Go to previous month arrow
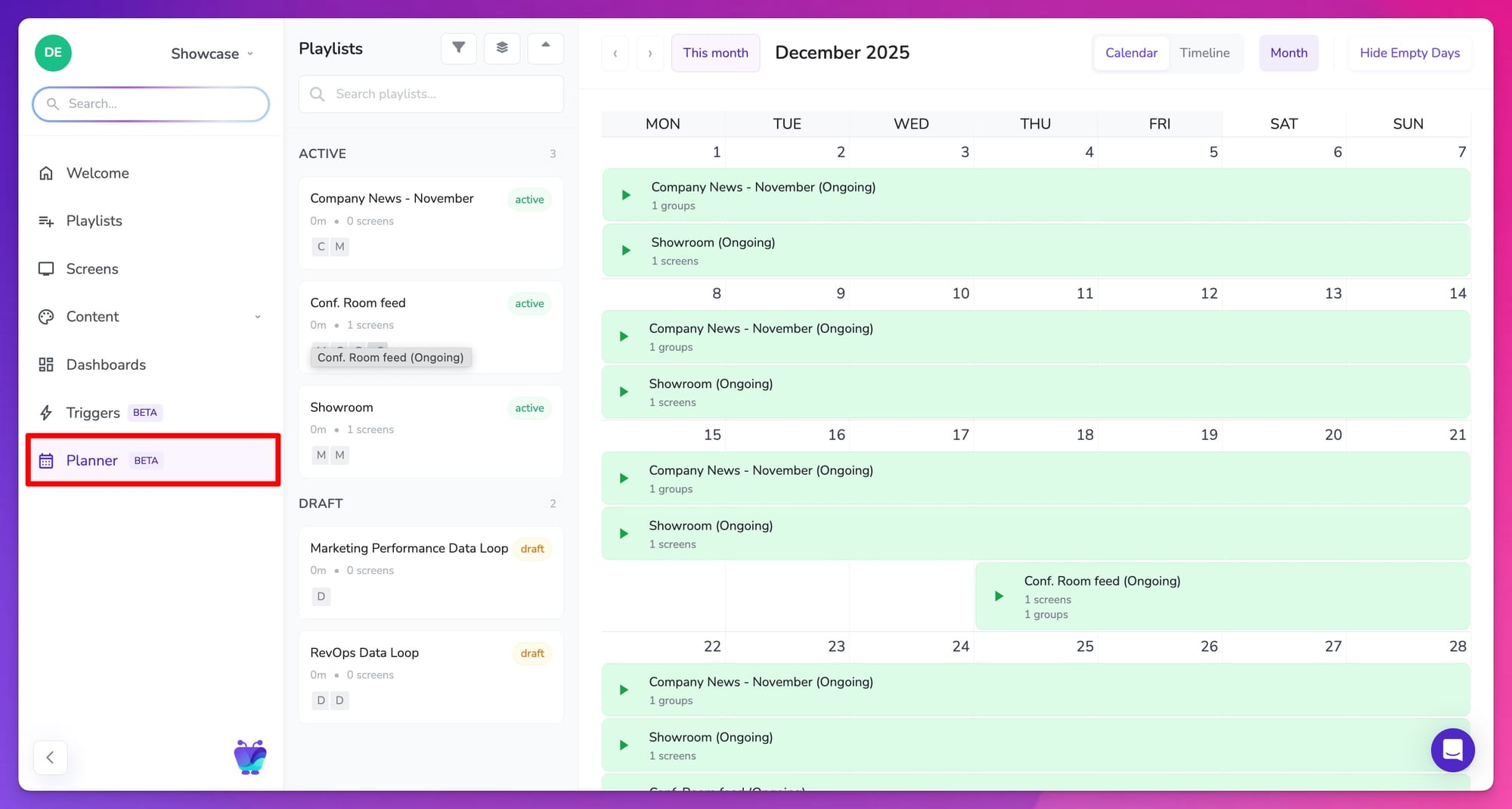Screen dimensions: 1512x809 (615, 53)
